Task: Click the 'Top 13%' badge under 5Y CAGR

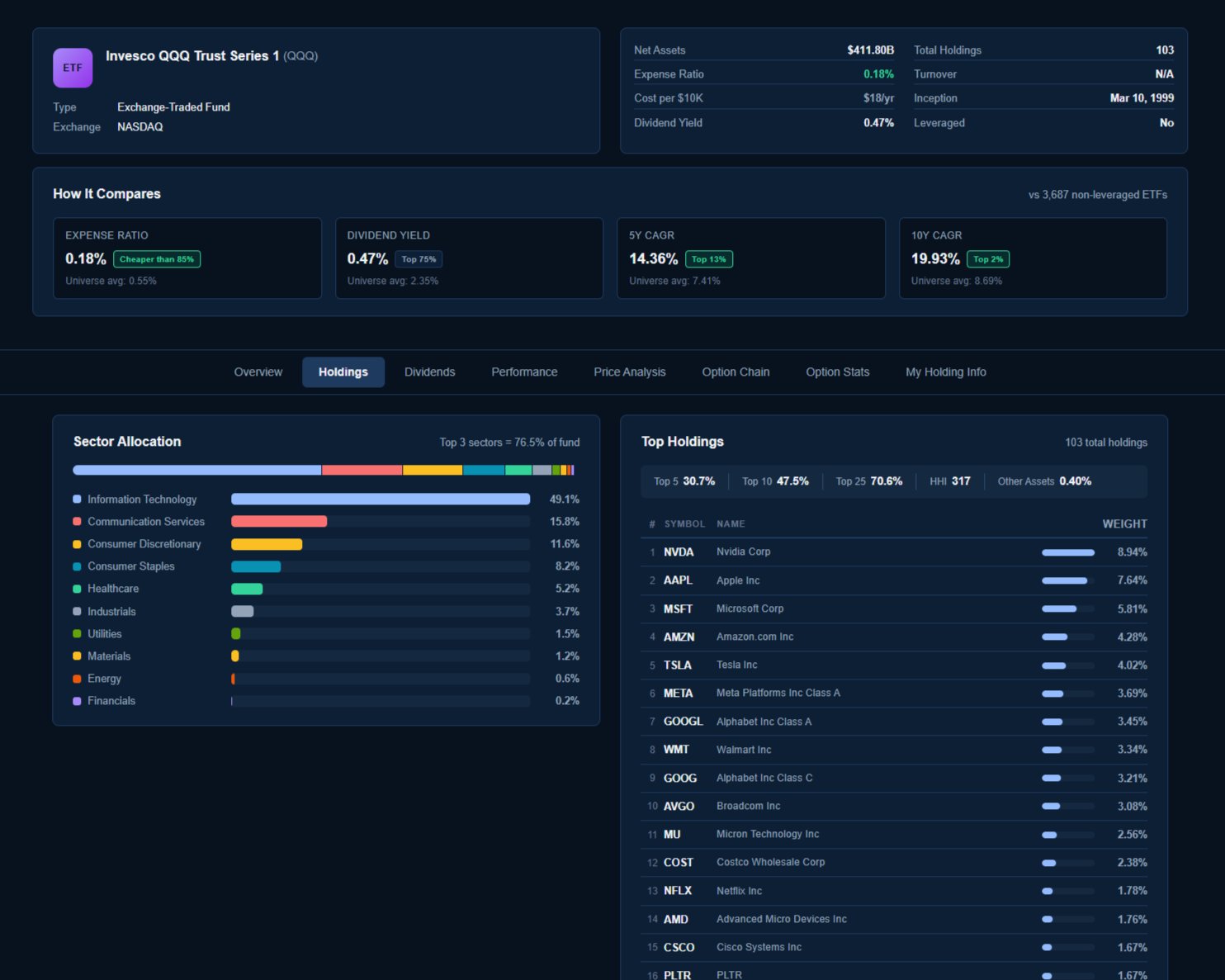Action: pyautogui.click(x=709, y=258)
